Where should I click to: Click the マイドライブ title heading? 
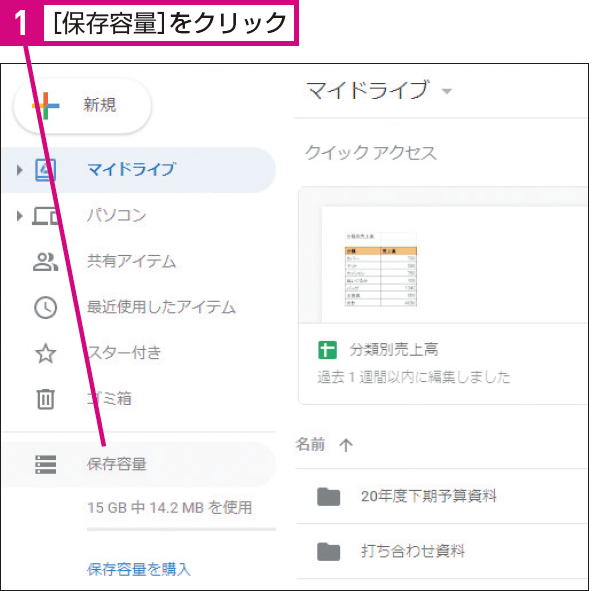click(x=367, y=90)
